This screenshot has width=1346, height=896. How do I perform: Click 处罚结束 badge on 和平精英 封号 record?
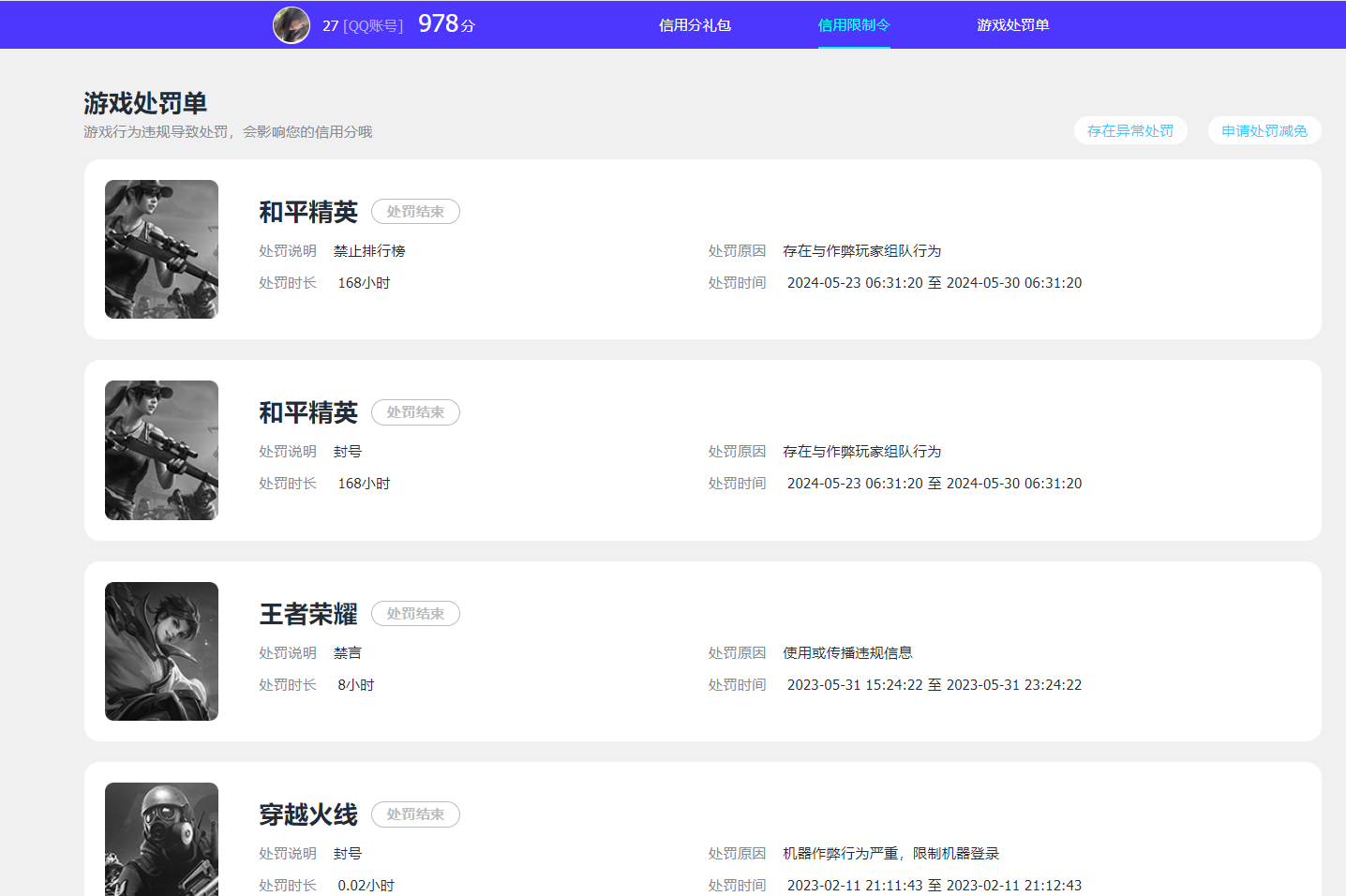(415, 412)
